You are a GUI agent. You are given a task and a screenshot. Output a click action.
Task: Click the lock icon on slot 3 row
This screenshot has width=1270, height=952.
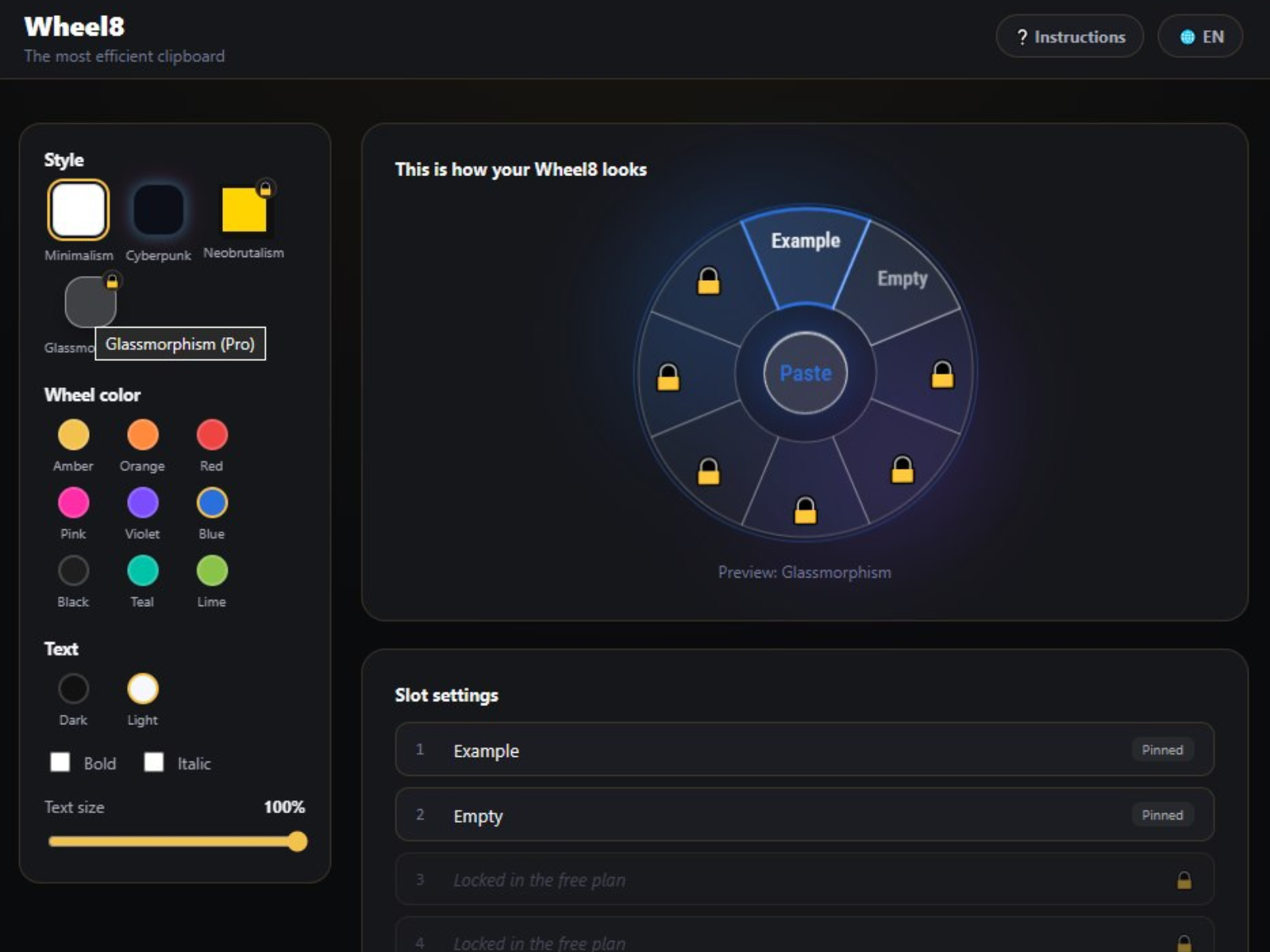tap(1184, 880)
